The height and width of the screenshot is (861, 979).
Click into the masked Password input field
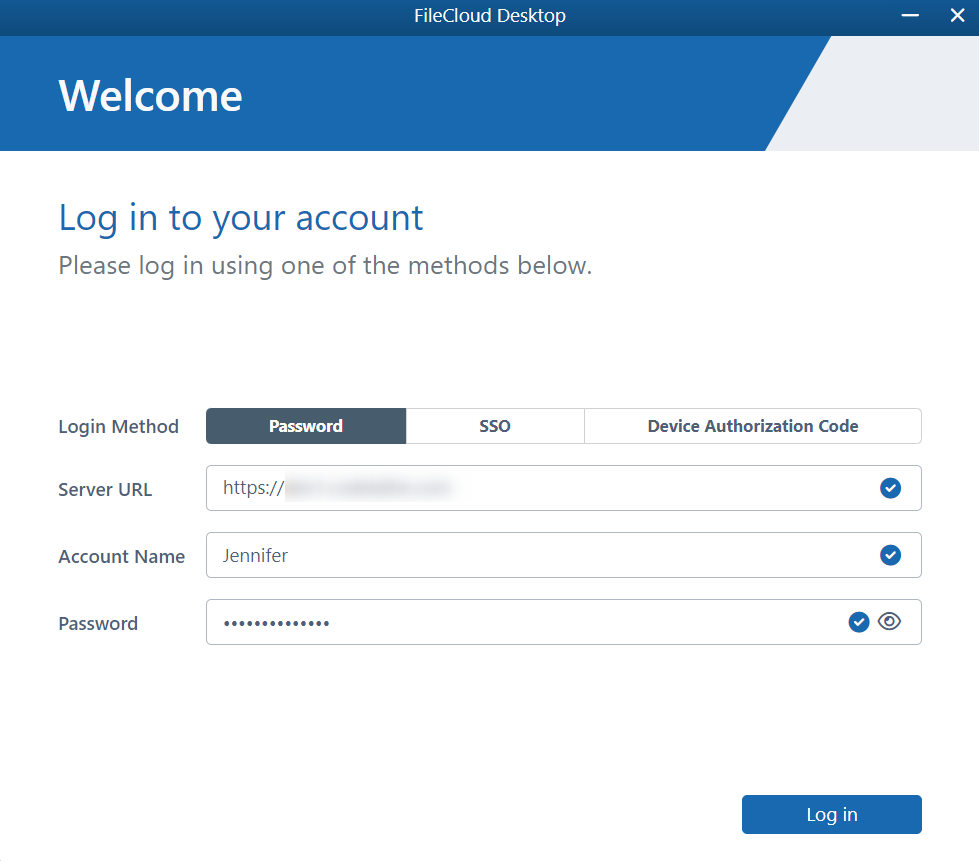tap(520, 622)
